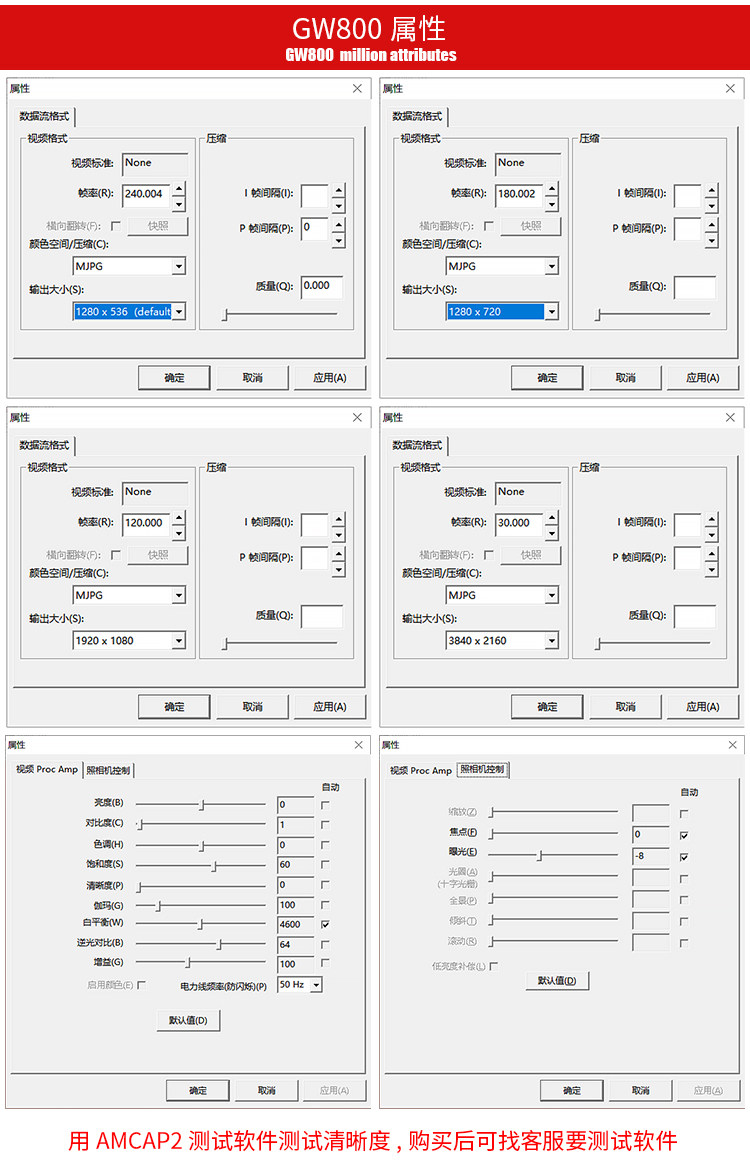Screen dimensions: 750x1164
Task: Click the 逆光对比(B) value field showing 64
Action: 295,944
